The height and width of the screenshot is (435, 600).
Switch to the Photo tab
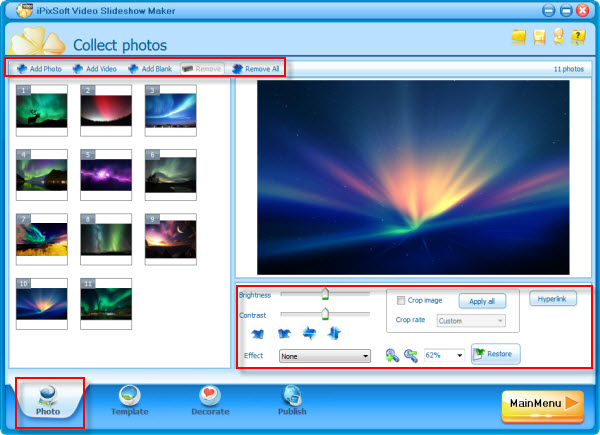click(48, 401)
